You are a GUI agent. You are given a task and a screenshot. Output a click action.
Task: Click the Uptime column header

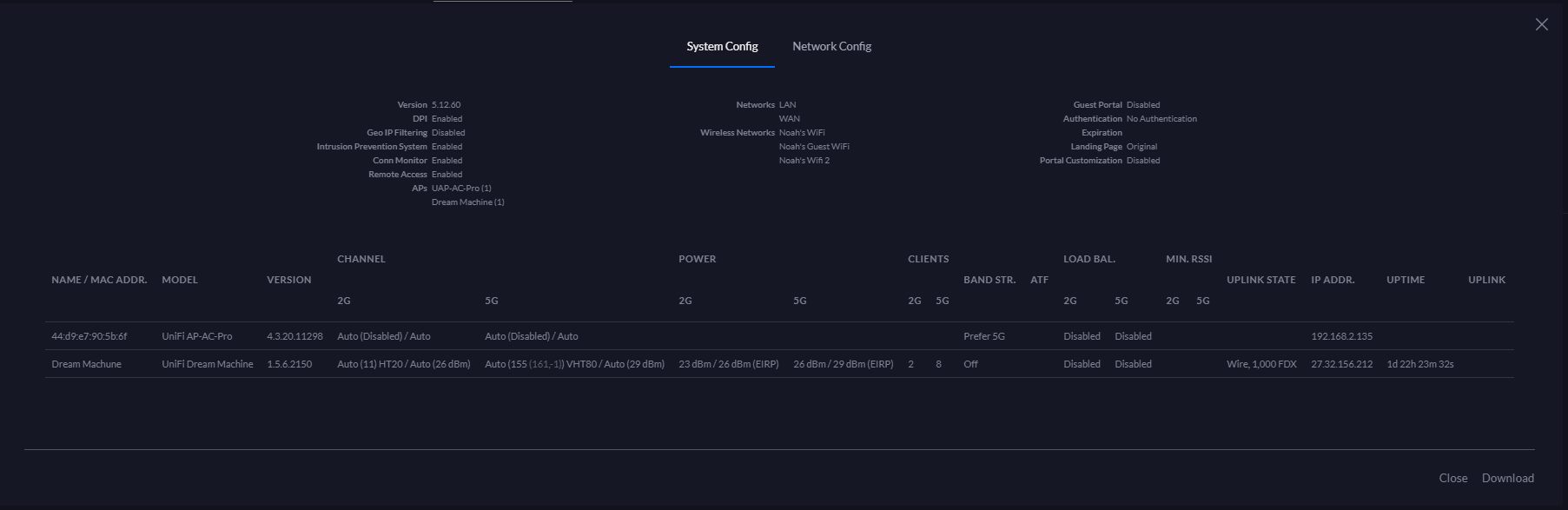click(1405, 280)
